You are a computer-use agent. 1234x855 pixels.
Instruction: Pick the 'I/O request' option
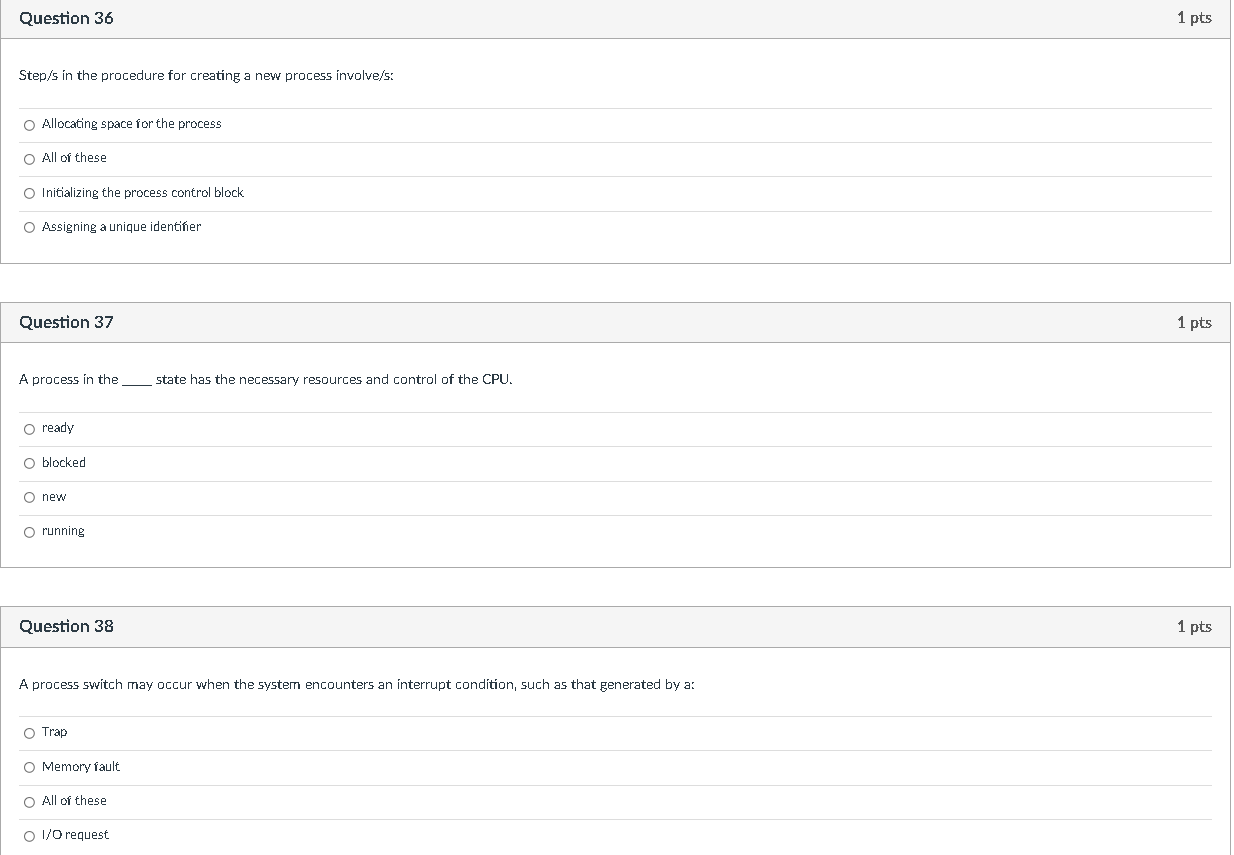(x=30, y=836)
